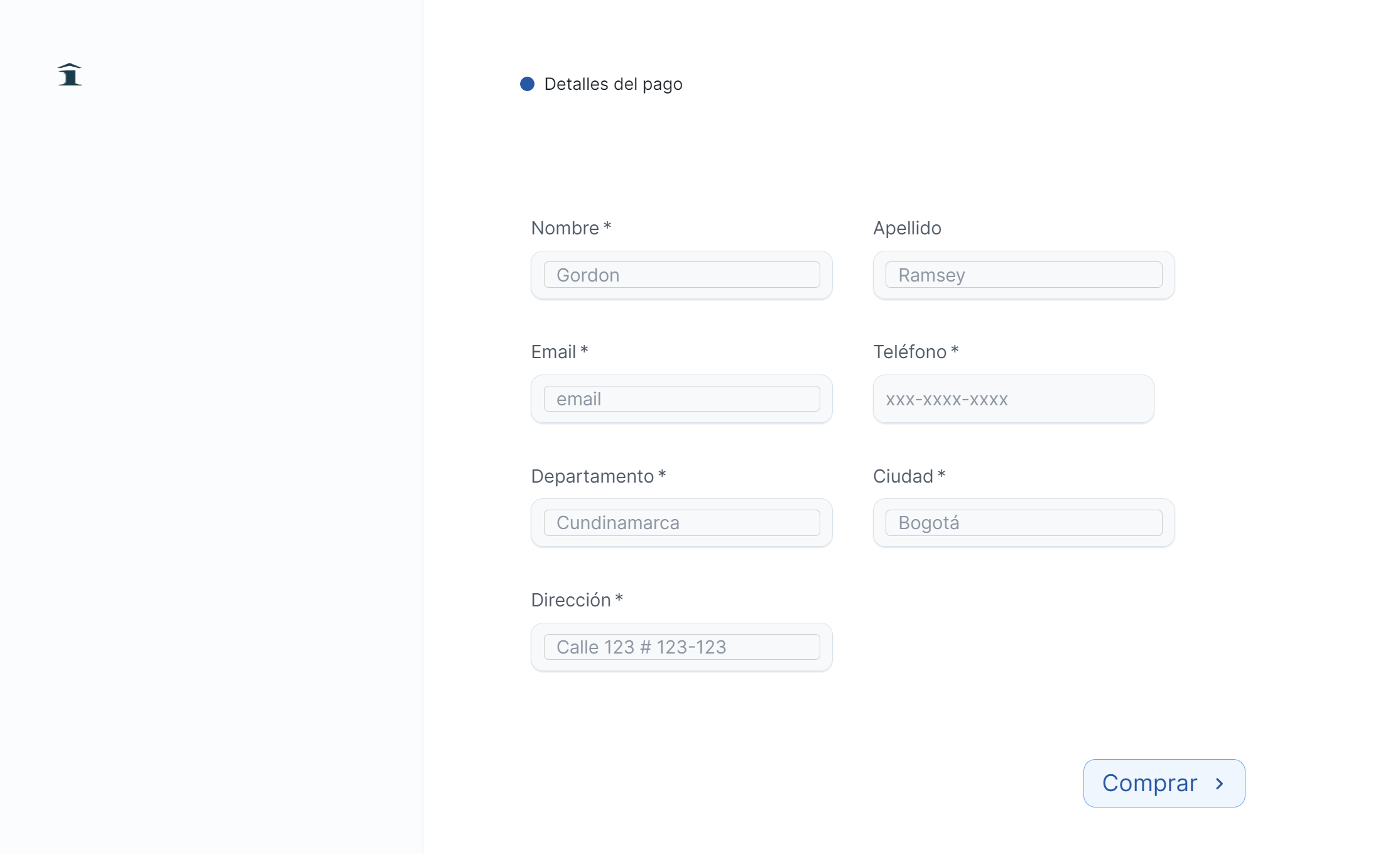This screenshot has height=854, width=1400.
Task: Click the Nombre * label
Action: [x=571, y=228]
